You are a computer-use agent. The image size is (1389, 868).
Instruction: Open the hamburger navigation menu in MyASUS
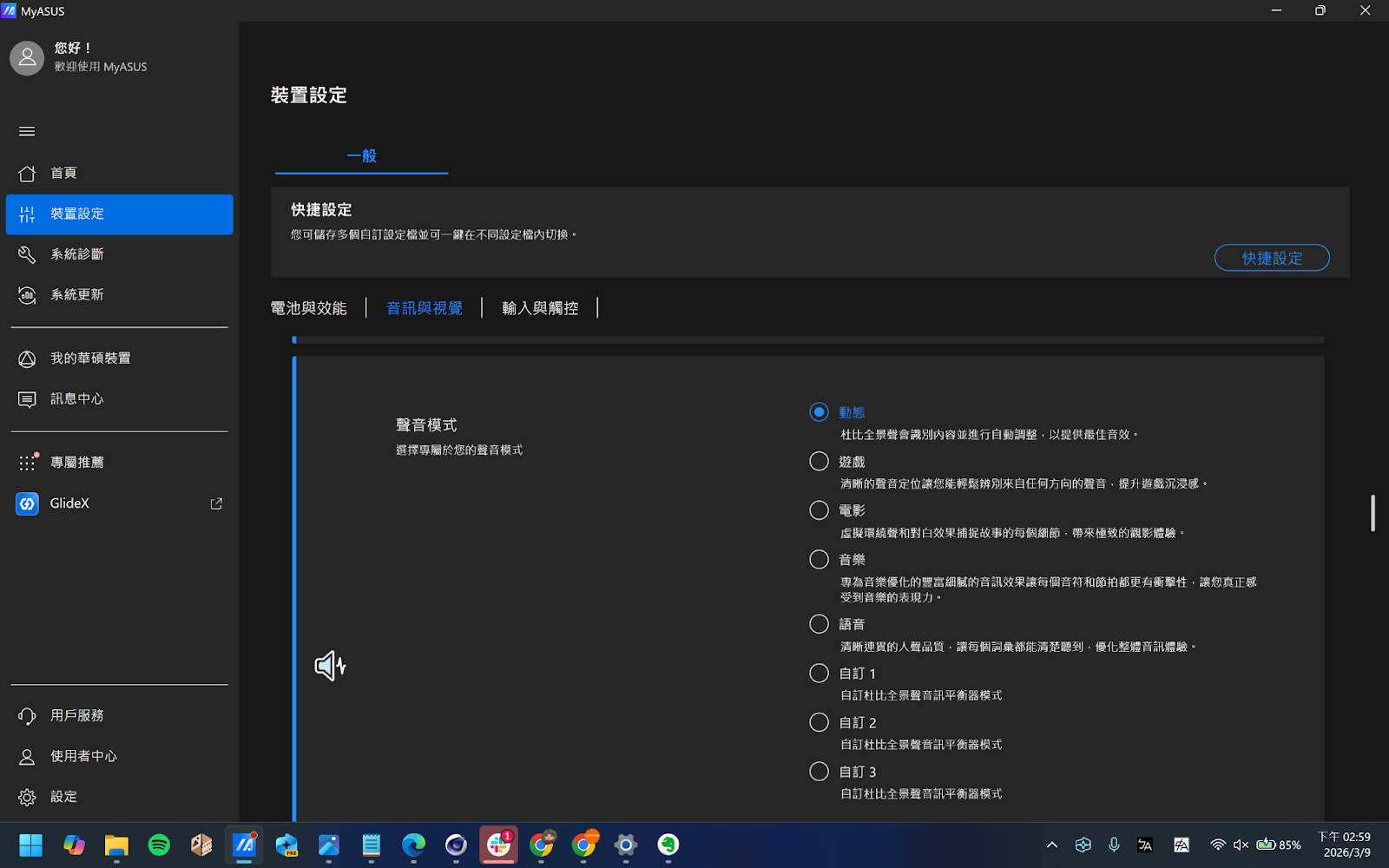pos(26,131)
